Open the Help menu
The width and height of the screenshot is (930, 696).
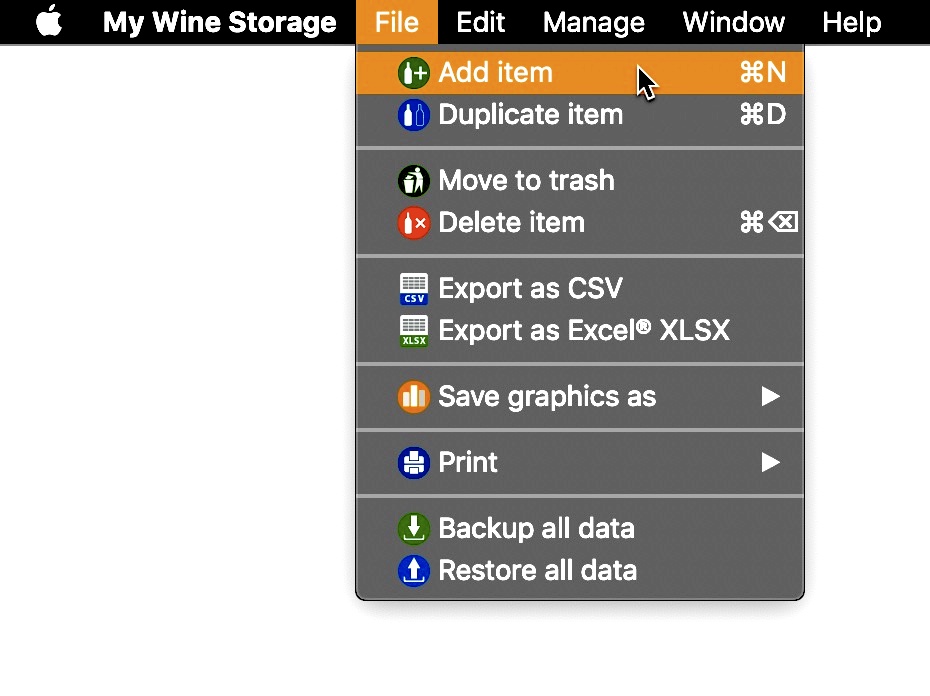[852, 23]
